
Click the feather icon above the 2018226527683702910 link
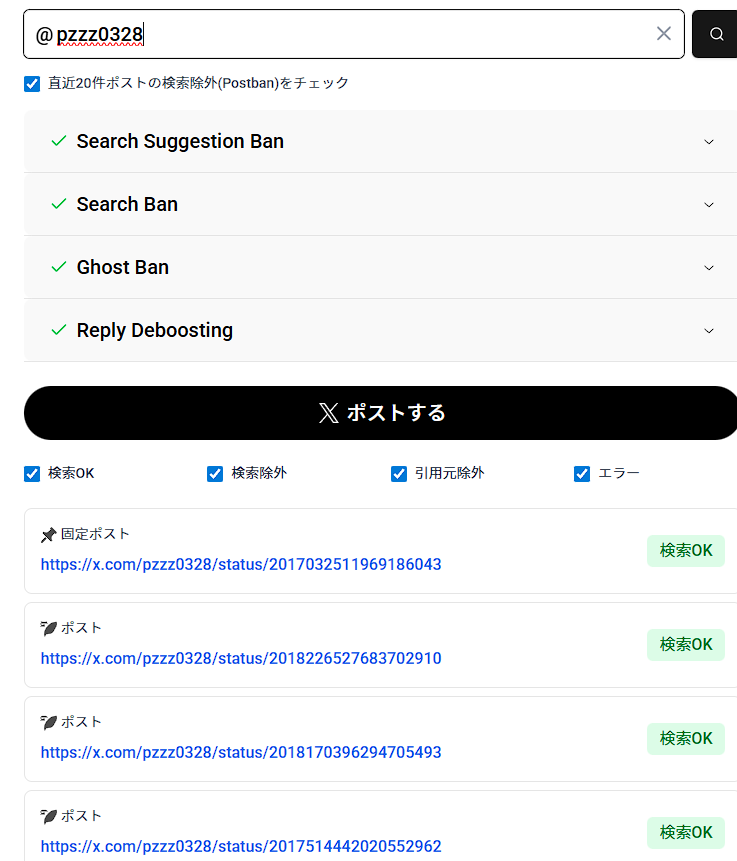click(x=48, y=628)
